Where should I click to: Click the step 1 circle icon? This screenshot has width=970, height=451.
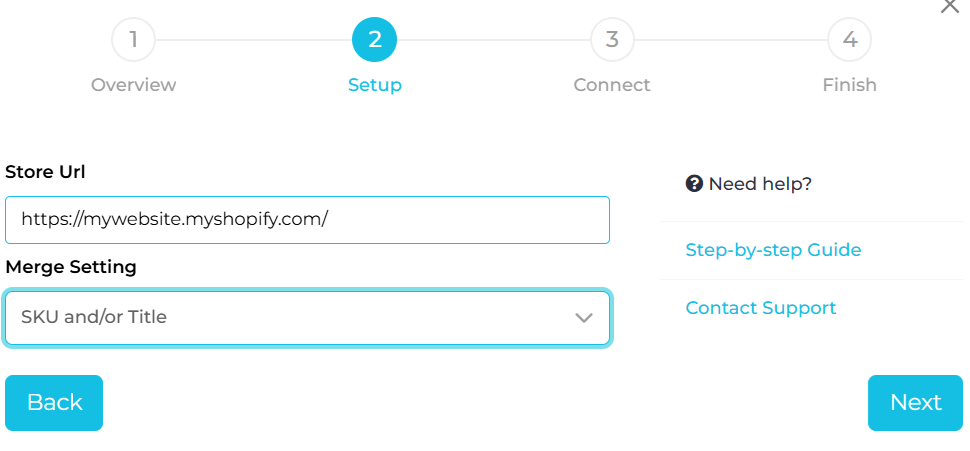click(x=133, y=40)
